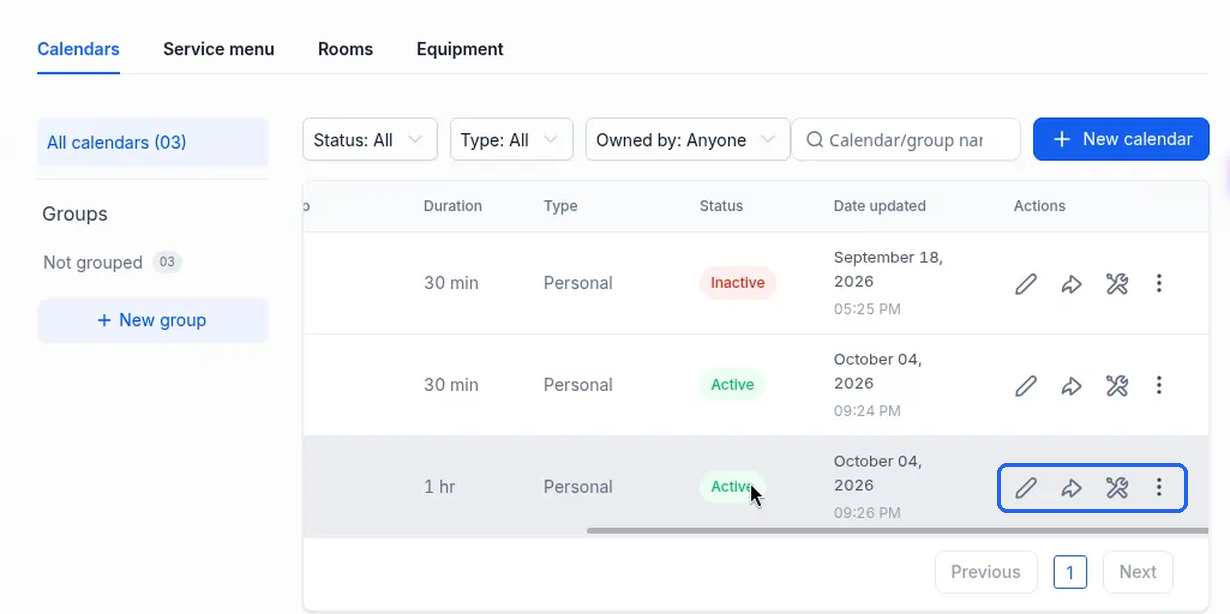The width and height of the screenshot is (1230, 614).
Task: Go to the Rooms tab
Action: [345, 49]
